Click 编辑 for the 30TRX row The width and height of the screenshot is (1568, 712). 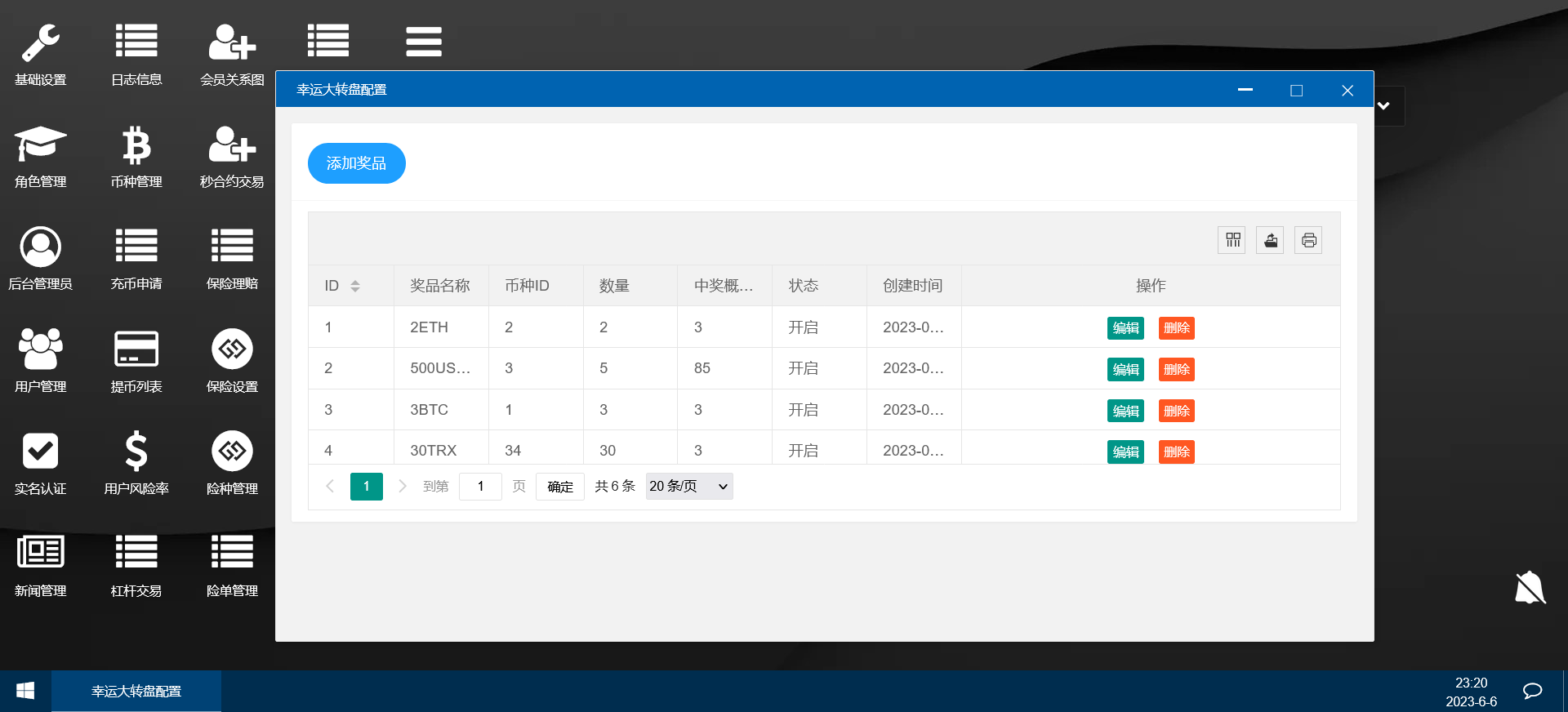(x=1125, y=452)
